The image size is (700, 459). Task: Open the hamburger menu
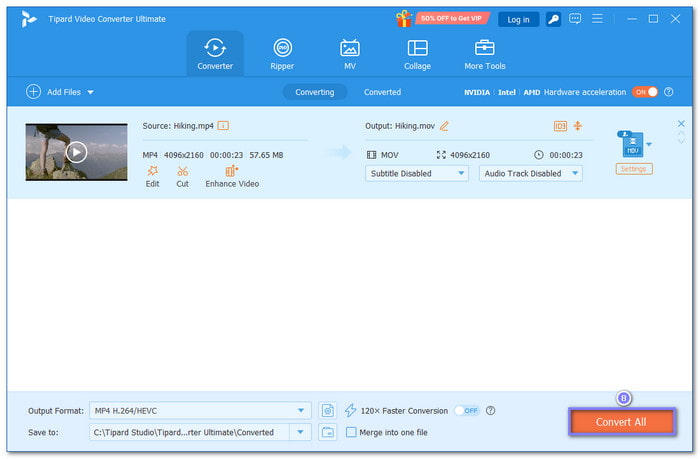(597, 19)
